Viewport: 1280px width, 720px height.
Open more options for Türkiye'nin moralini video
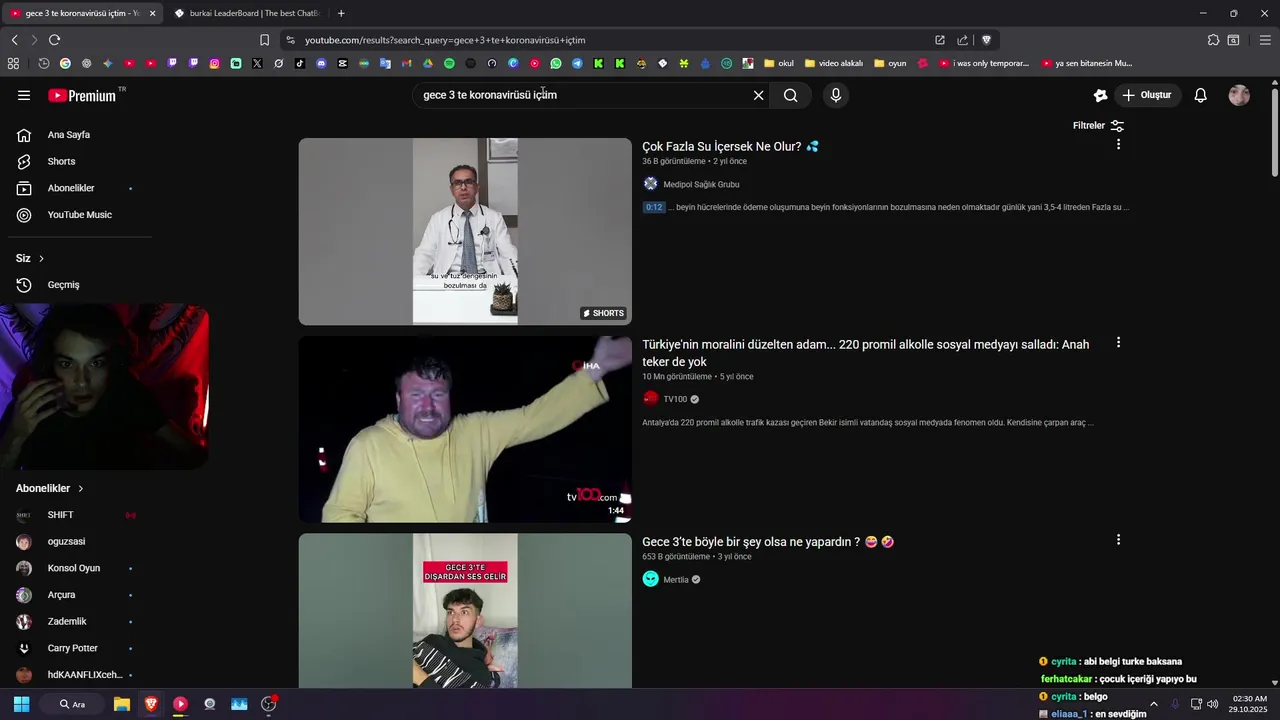coord(1118,342)
